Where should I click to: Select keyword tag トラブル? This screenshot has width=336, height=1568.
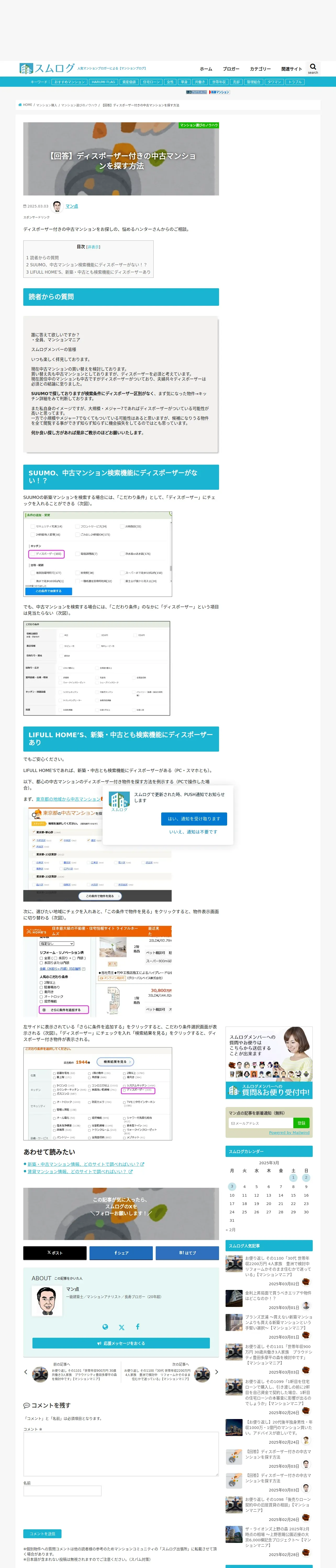click(x=295, y=82)
